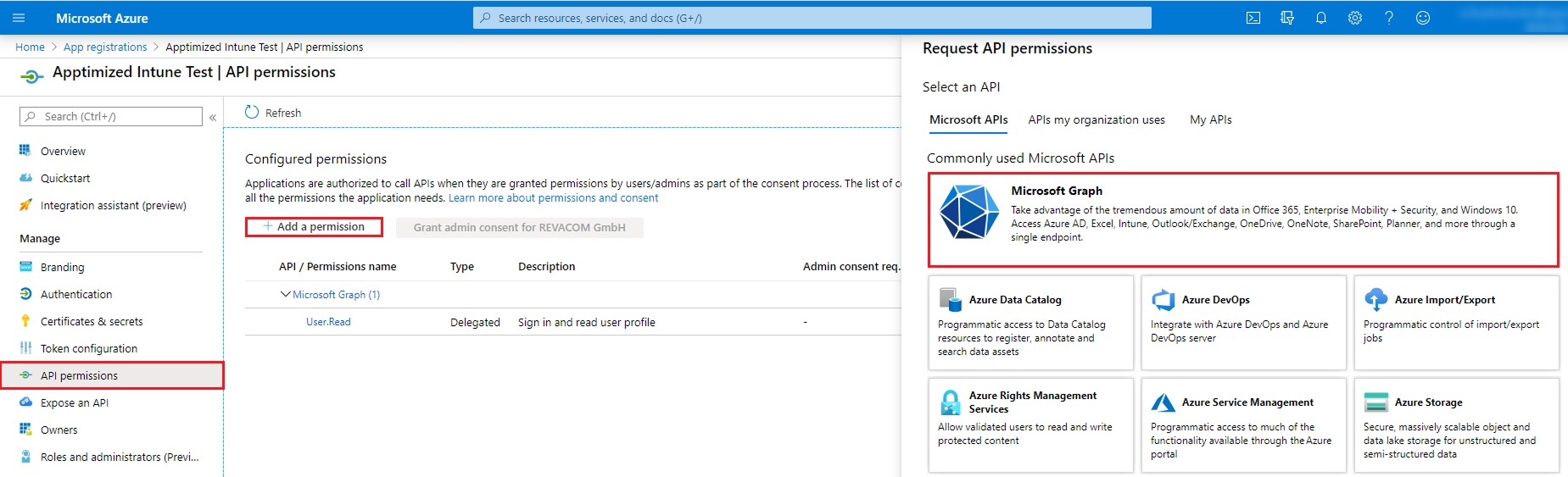
Task: Switch to APIs my organization uses tab
Action: coord(1096,119)
